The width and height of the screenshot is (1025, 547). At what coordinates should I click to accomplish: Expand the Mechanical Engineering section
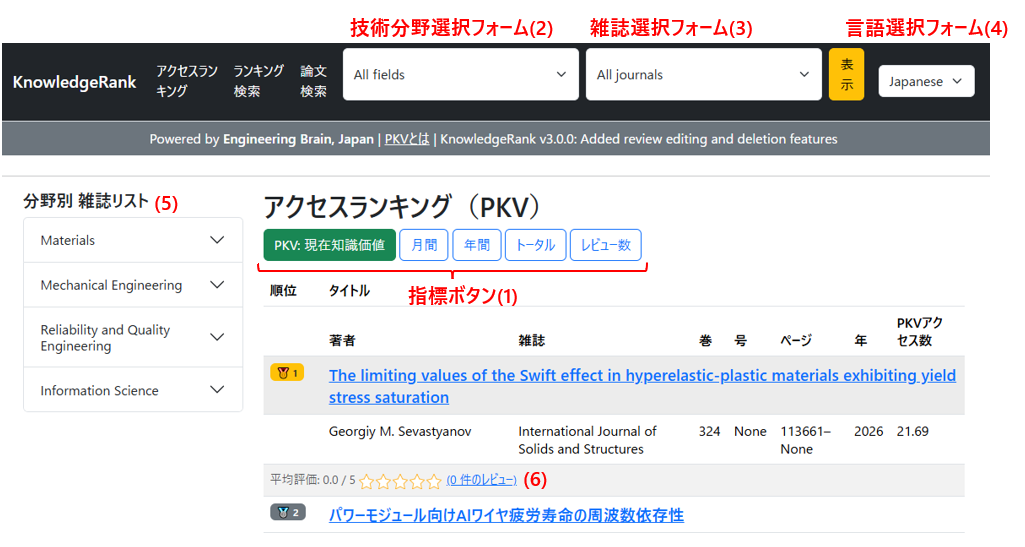133,285
